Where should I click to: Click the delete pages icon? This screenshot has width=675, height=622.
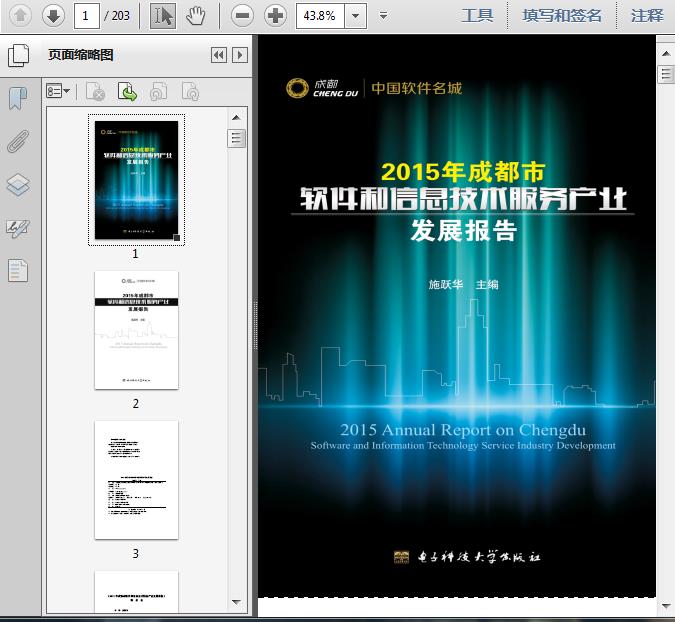(96, 92)
